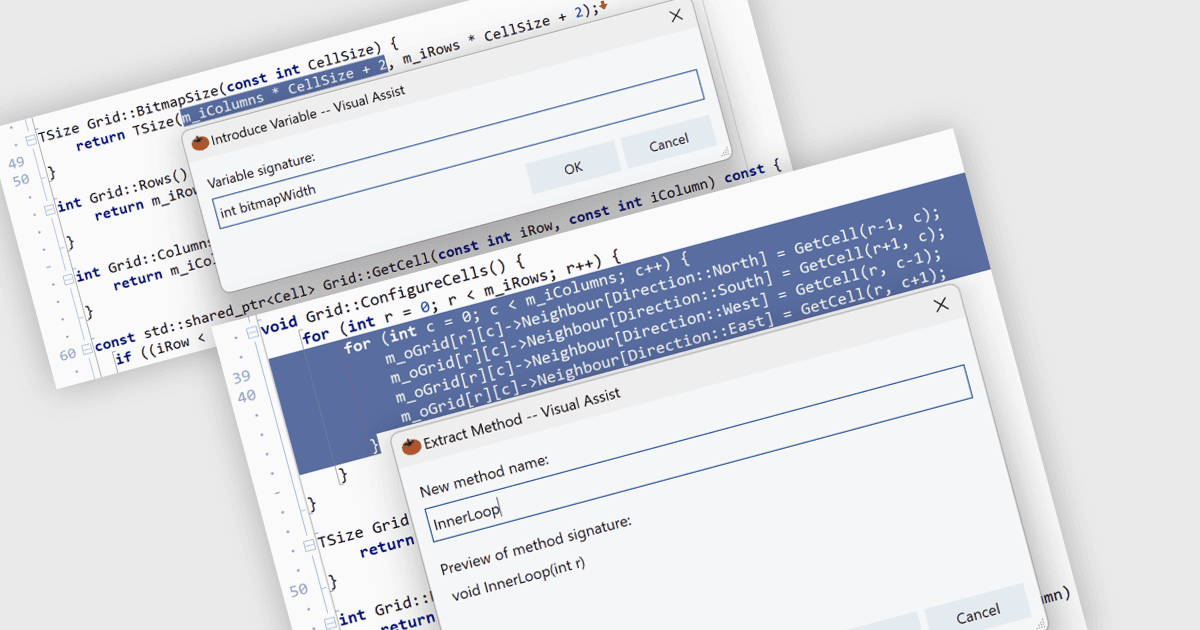Click 'void InnerLoop(int r)' preview text
The width and height of the screenshot is (1200, 630).
click(520, 581)
